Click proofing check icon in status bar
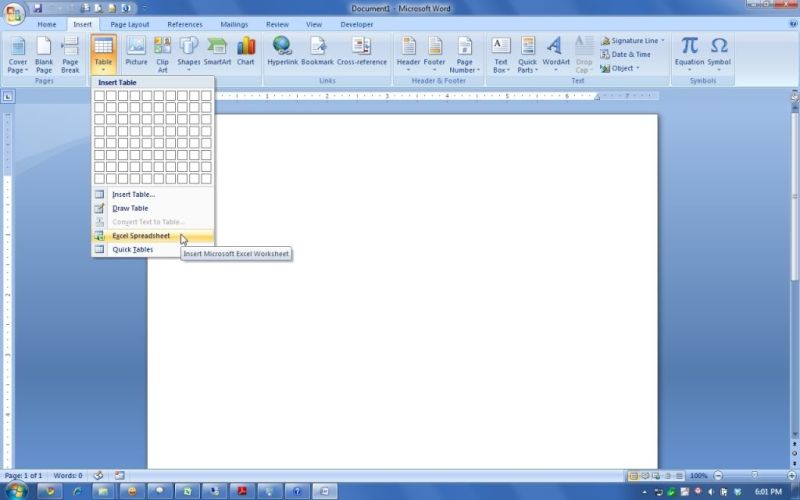The width and height of the screenshot is (800, 500). coord(98,476)
